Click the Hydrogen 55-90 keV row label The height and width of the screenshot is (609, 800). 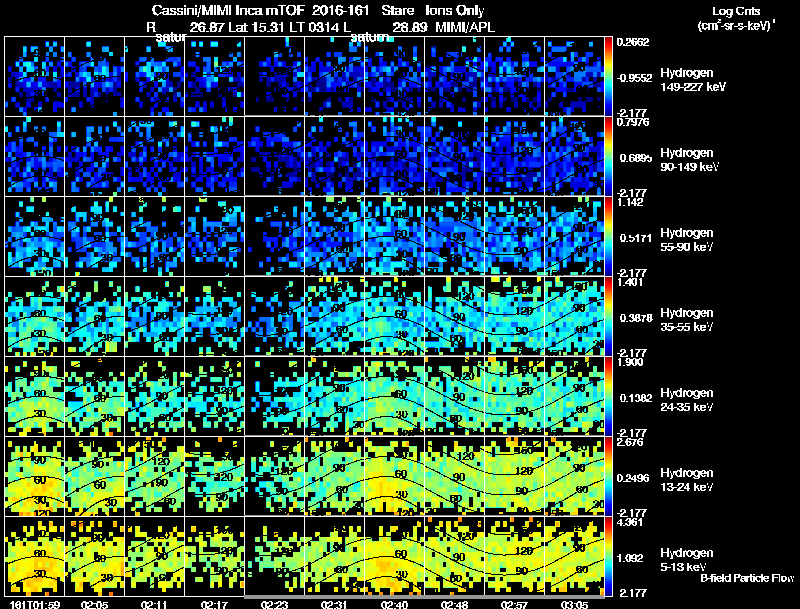point(687,240)
